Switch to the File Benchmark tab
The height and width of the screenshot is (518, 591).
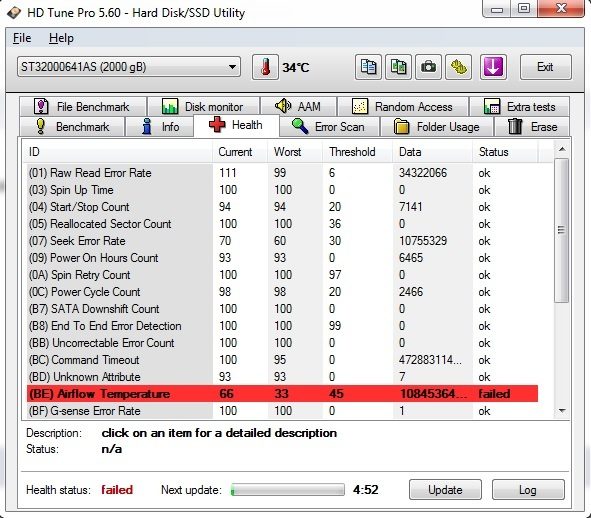pos(83,107)
